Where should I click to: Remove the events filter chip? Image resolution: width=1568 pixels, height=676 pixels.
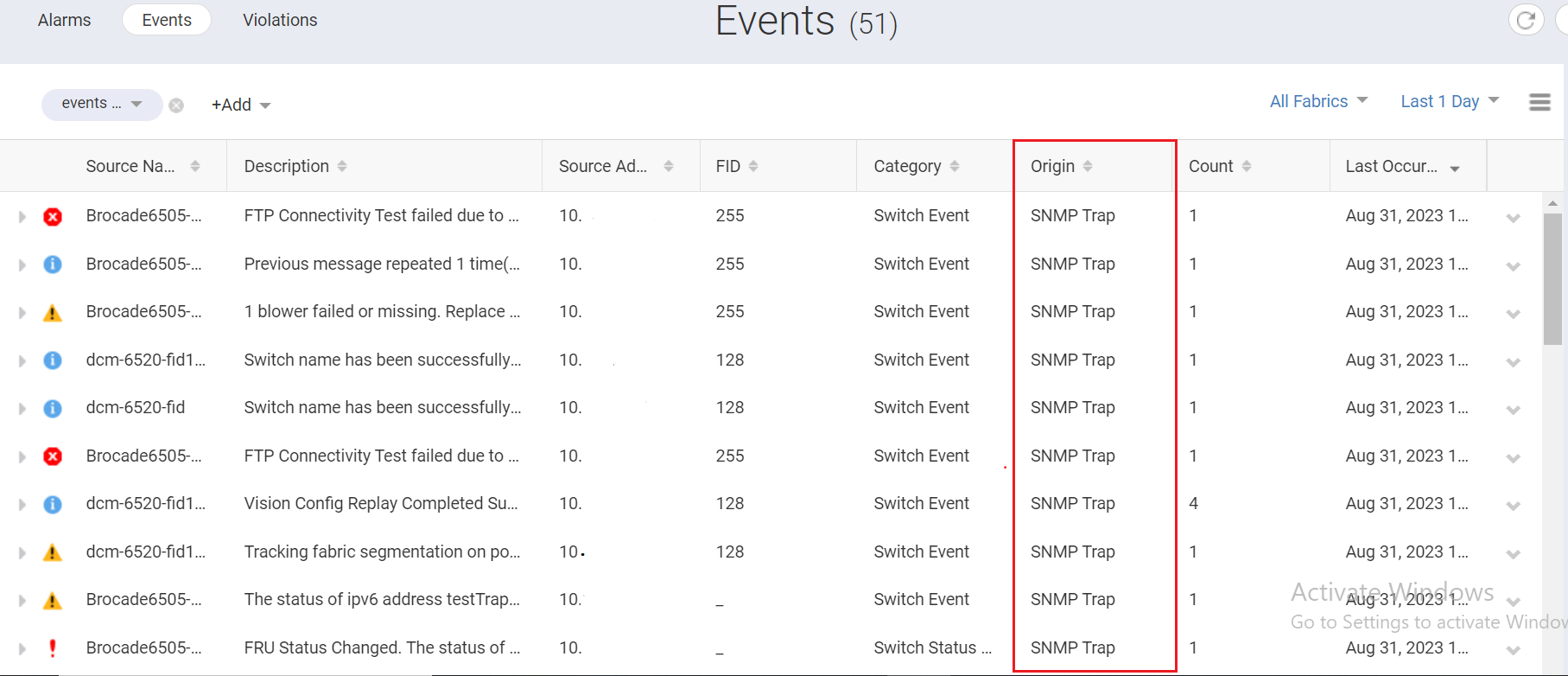[176, 105]
